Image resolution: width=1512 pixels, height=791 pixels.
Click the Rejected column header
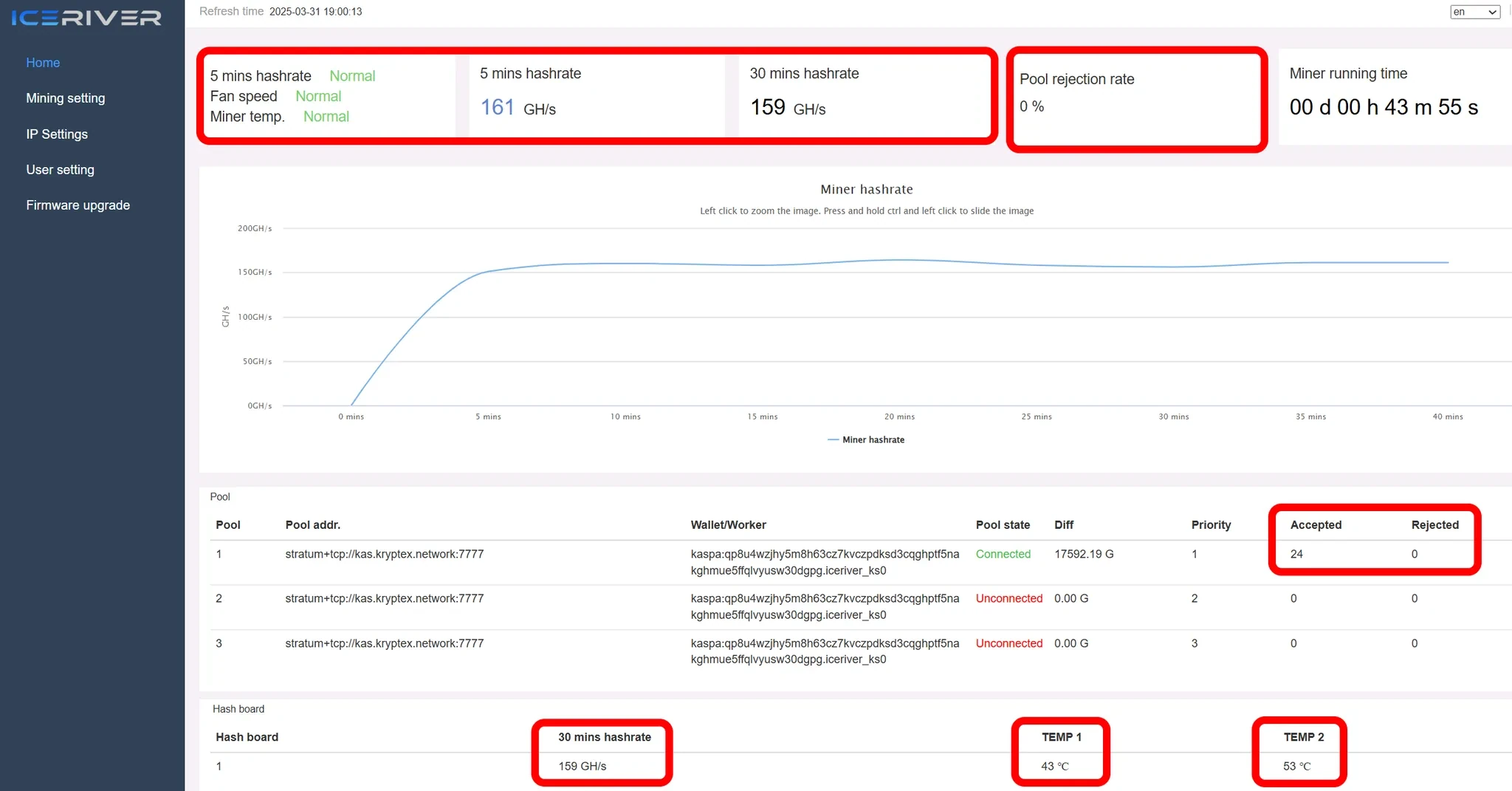pos(1434,525)
